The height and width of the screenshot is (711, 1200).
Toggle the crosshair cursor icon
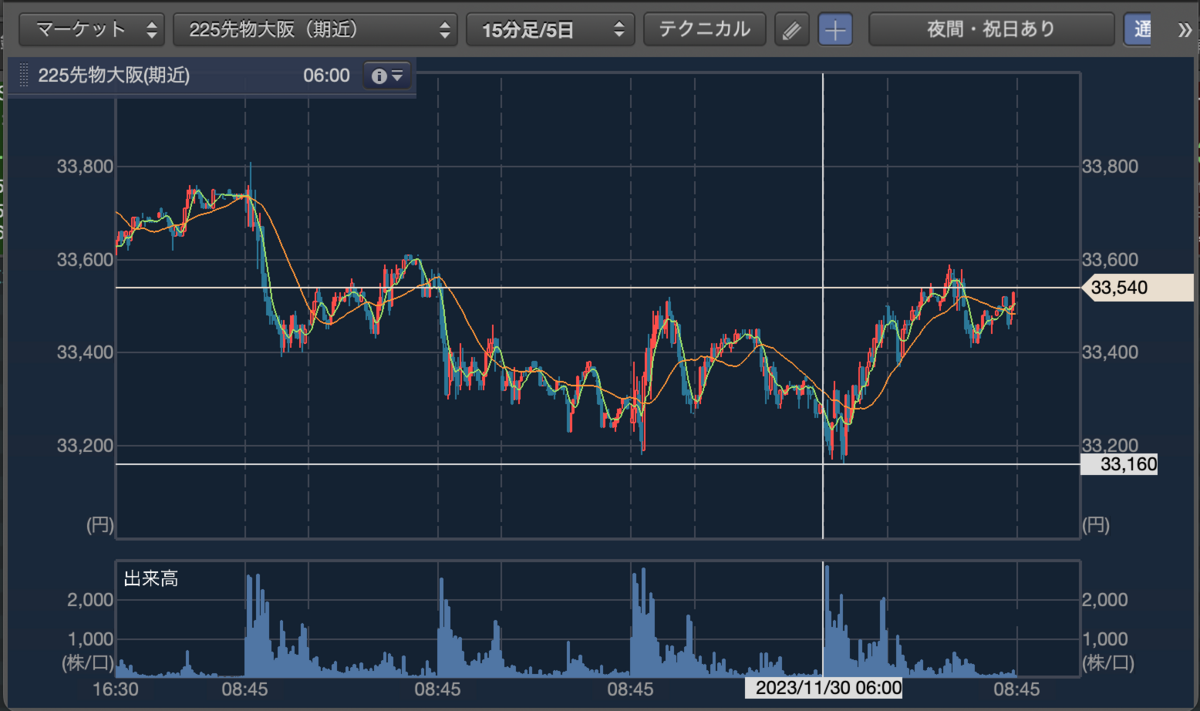pos(835,30)
